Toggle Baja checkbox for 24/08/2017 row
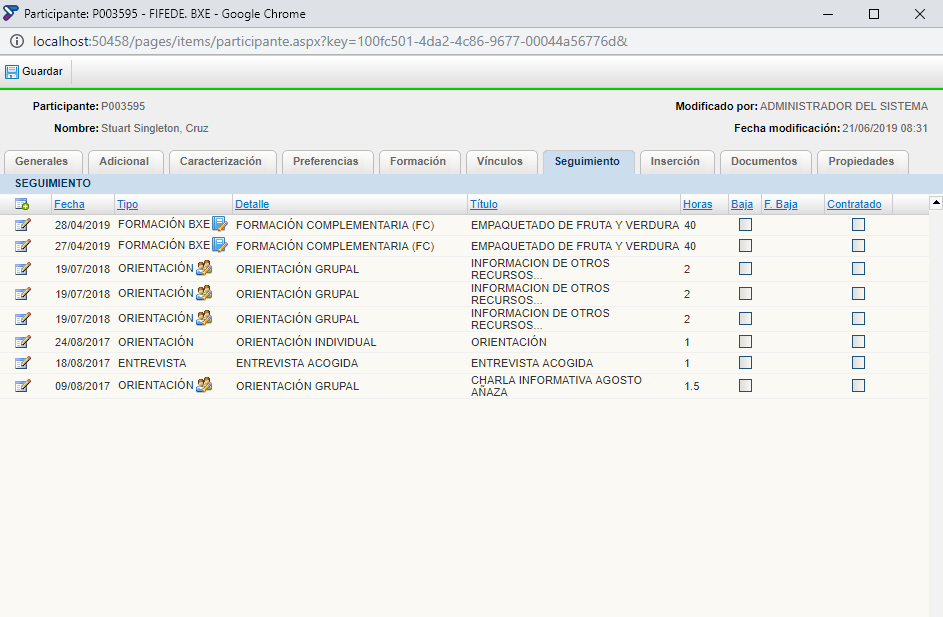 [745, 342]
